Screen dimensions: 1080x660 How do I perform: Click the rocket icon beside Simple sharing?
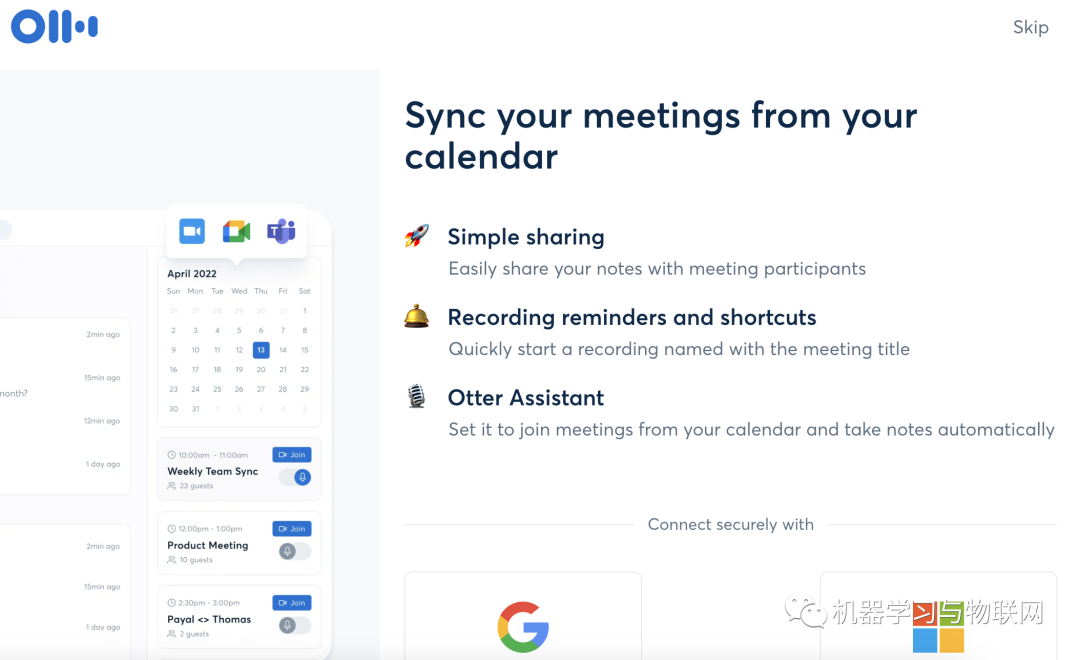pyautogui.click(x=416, y=236)
